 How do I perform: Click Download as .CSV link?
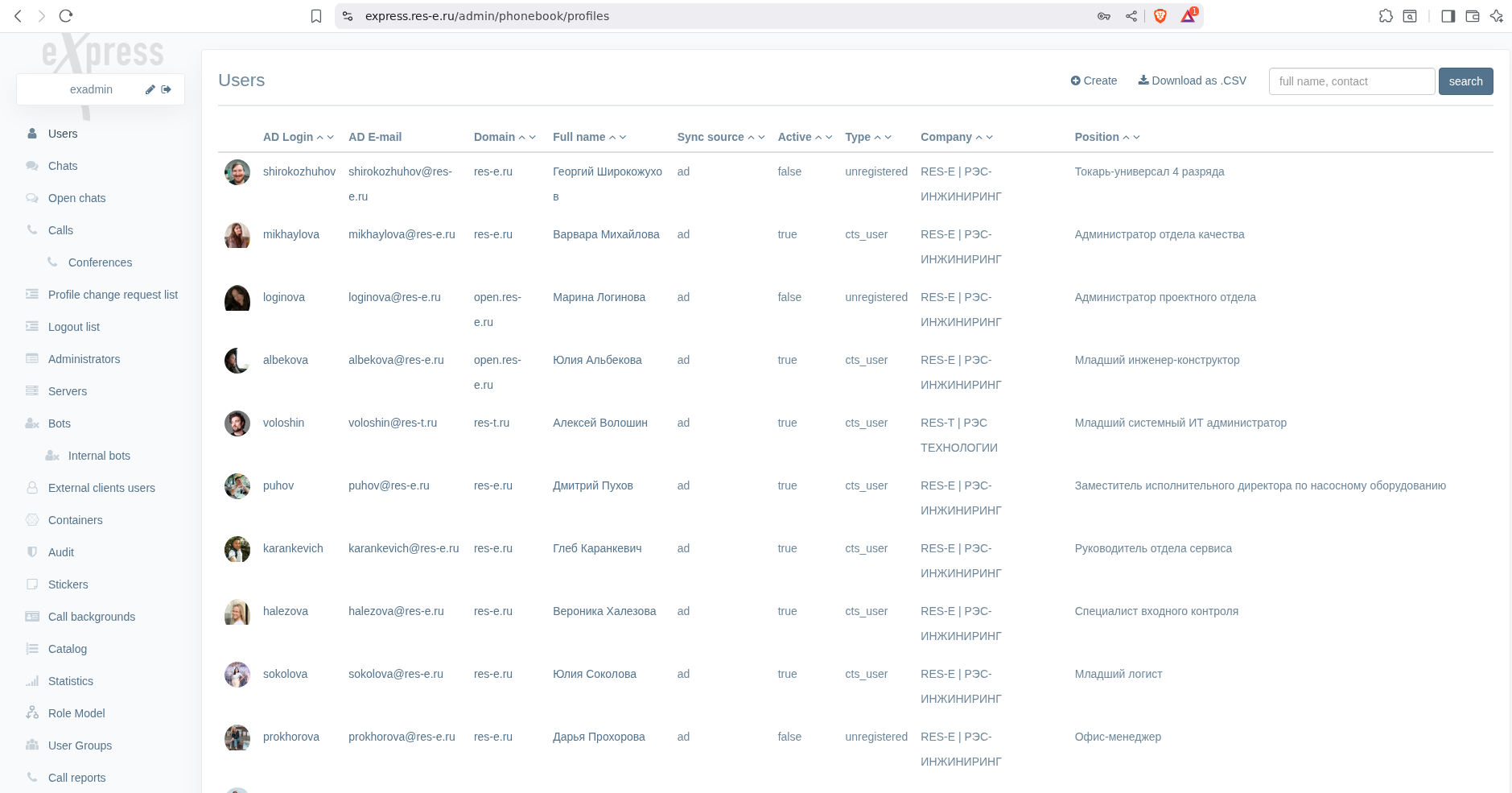click(1192, 81)
